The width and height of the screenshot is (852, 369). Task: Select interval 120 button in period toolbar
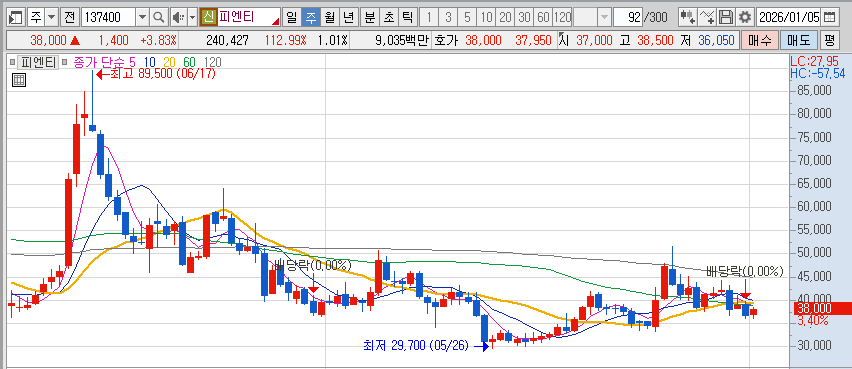[x=562, y=17]
